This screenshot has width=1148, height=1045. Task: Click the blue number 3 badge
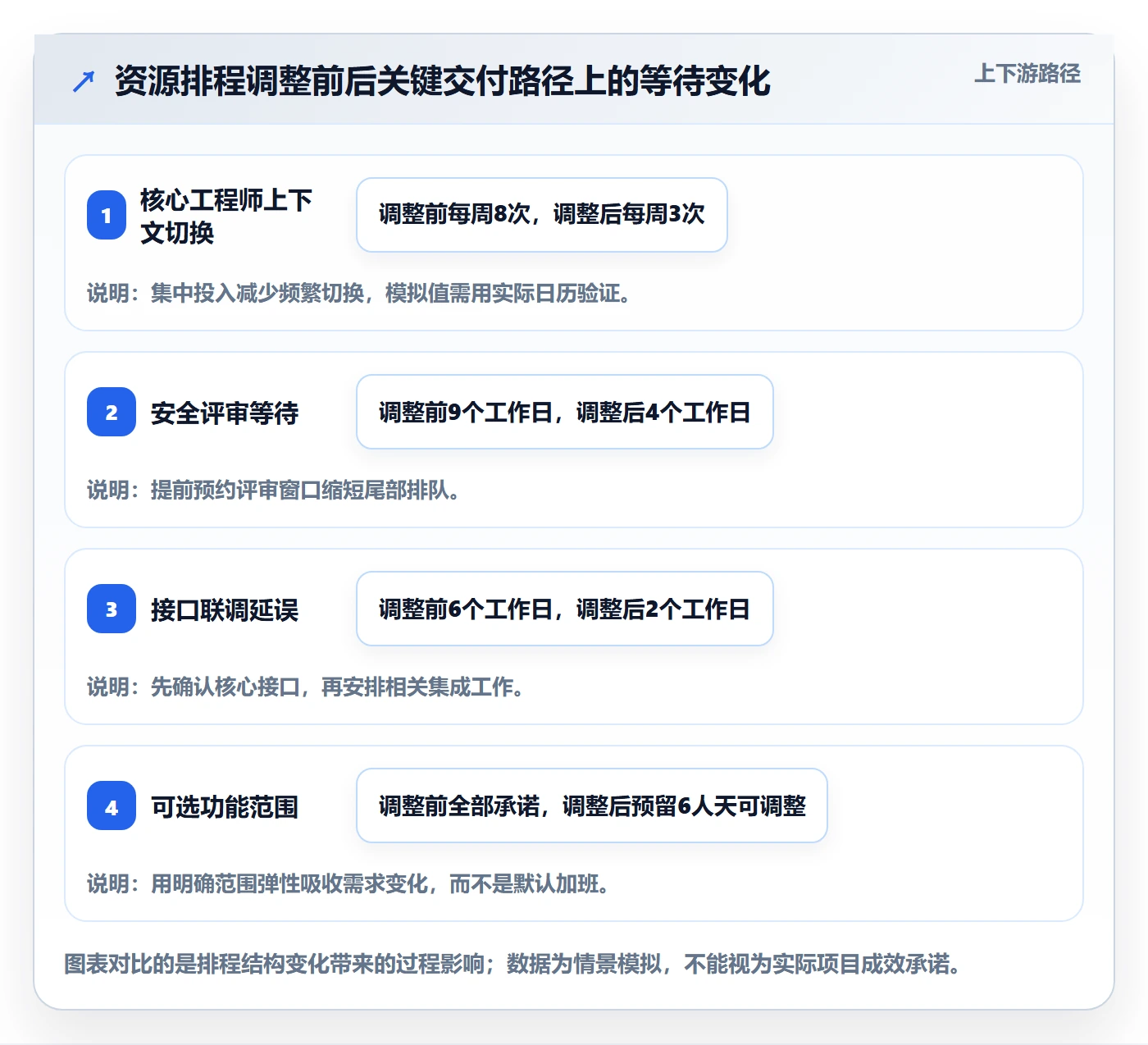[x=112, y=609]
